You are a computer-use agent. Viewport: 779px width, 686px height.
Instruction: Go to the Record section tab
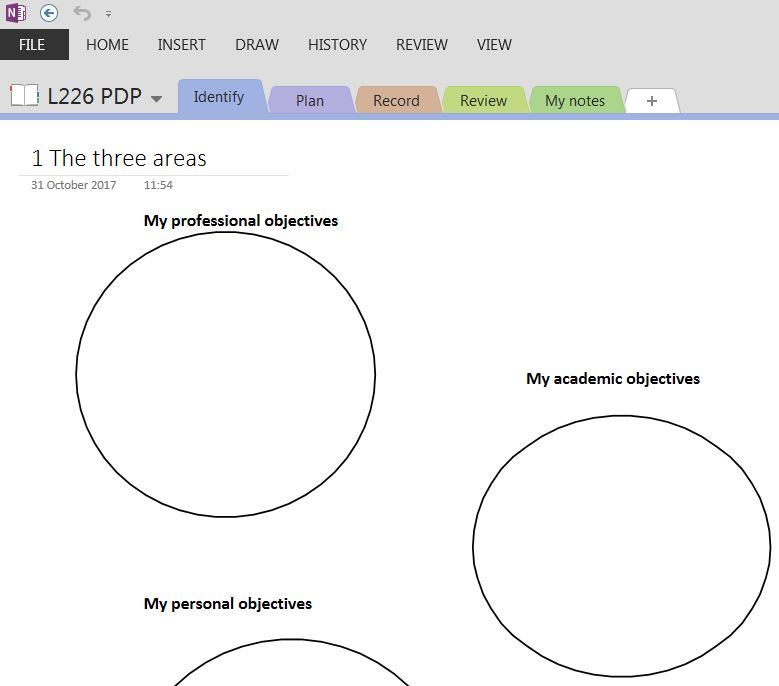[396, 100]
